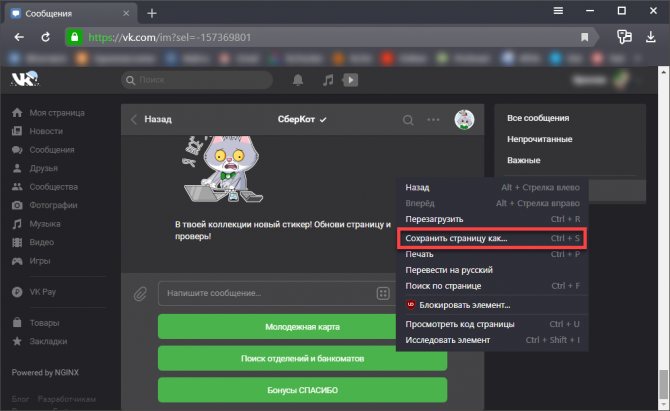This screenshot has height=411, width=670.
Task: Click the VK search field
Action: (197, 80)
